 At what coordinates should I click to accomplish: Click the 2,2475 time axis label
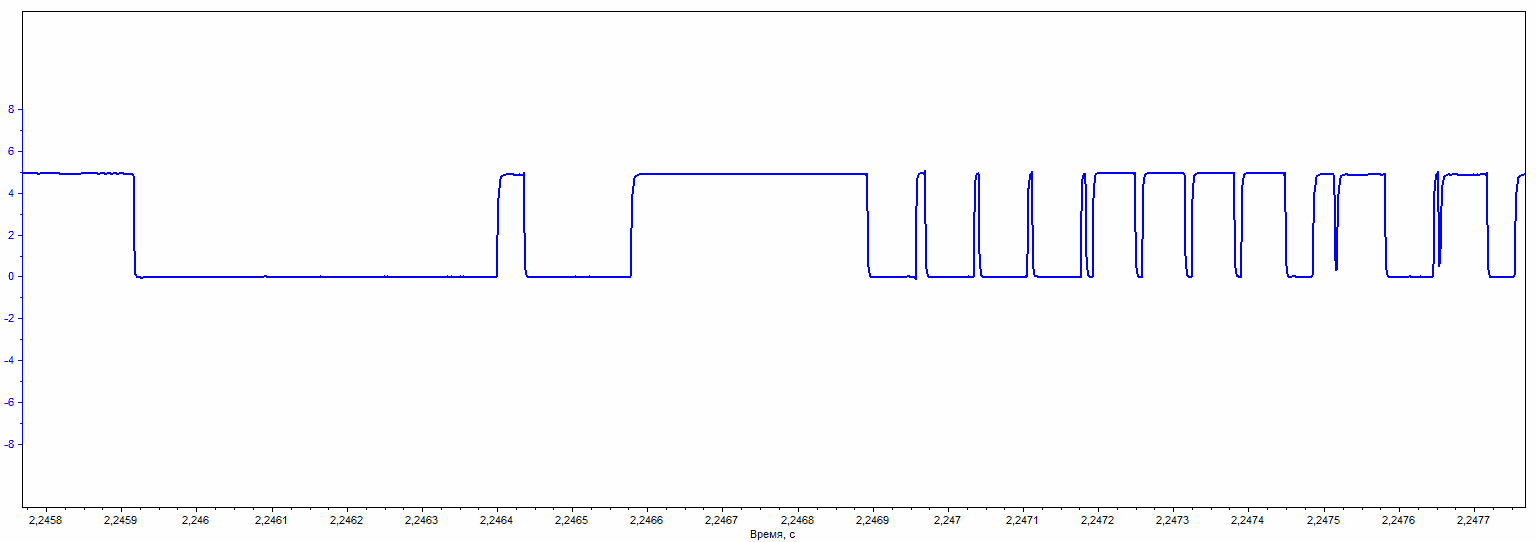click(1324, 521)
